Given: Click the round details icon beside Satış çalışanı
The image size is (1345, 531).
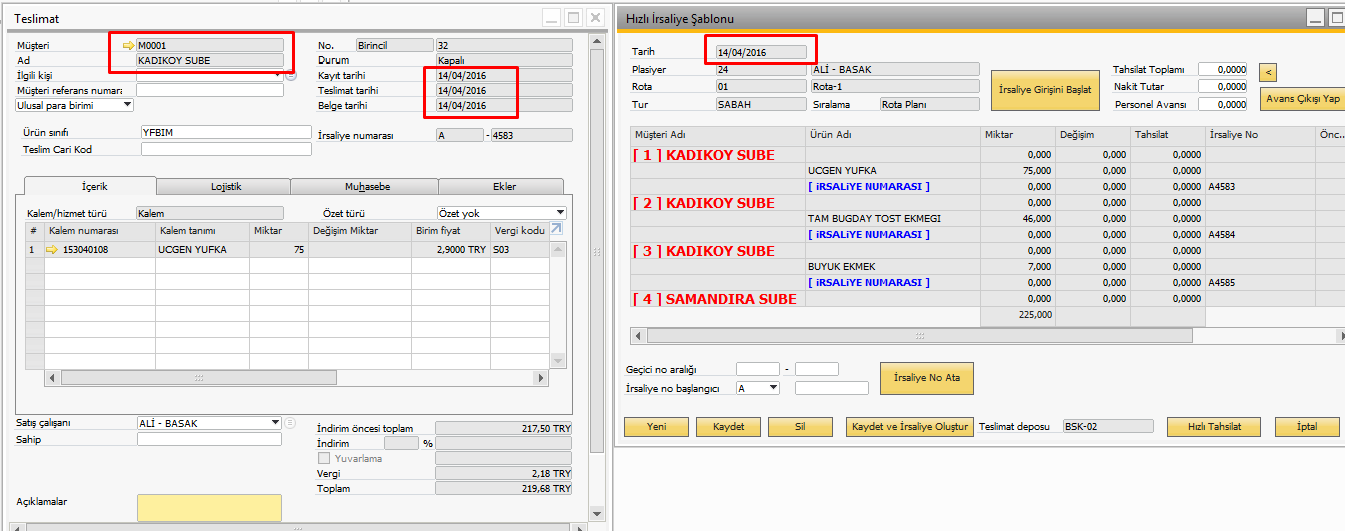Looking at the screenshot, I should pyautogui.click(x=291, y=423).
